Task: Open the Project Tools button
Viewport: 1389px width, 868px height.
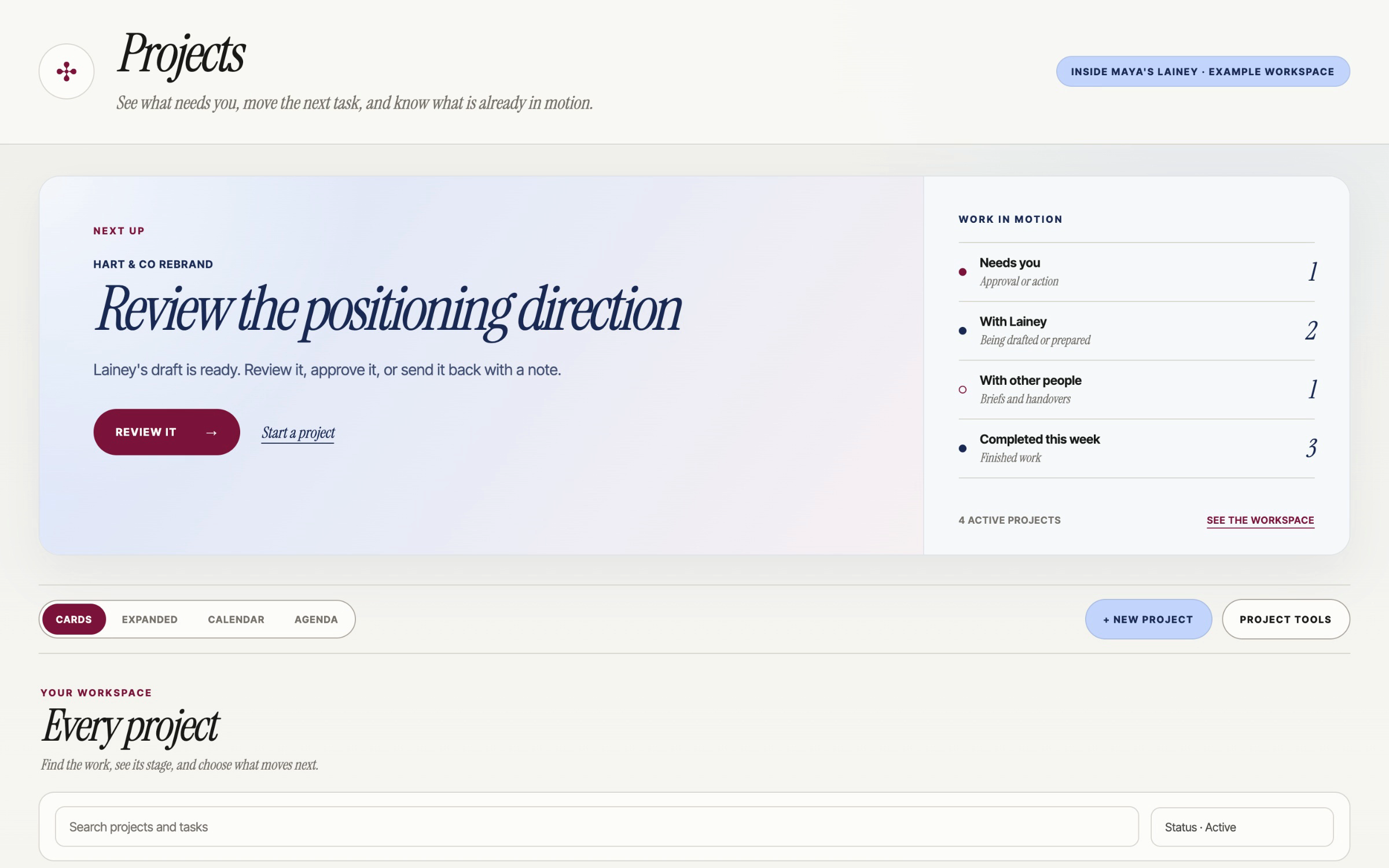Action: click(x=1285, y=619)
